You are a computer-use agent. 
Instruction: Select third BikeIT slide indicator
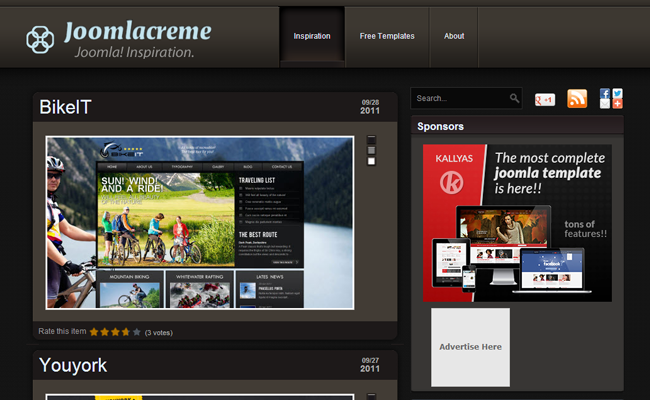click(x=371, y=161)
